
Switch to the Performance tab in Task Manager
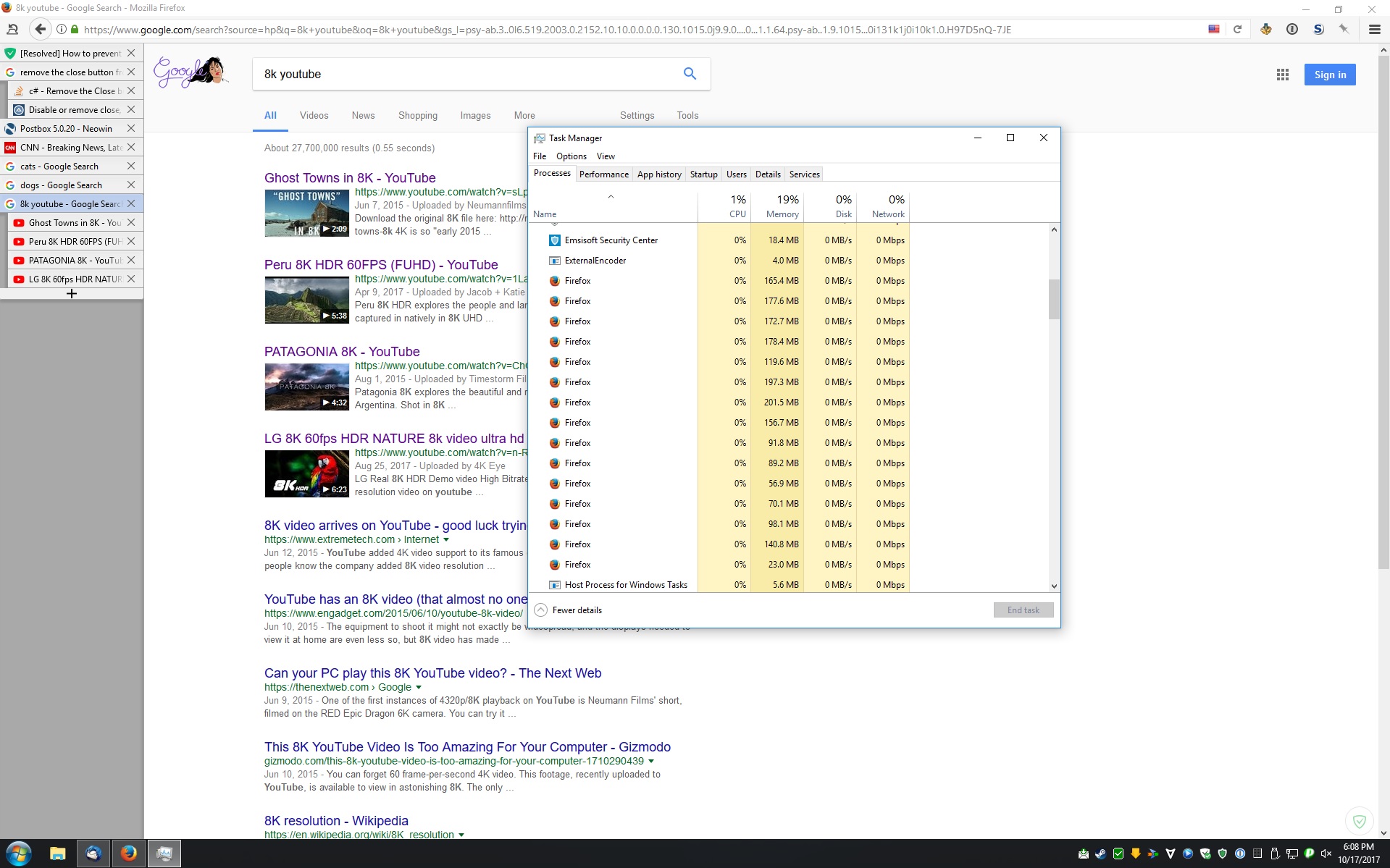point(603,174)
